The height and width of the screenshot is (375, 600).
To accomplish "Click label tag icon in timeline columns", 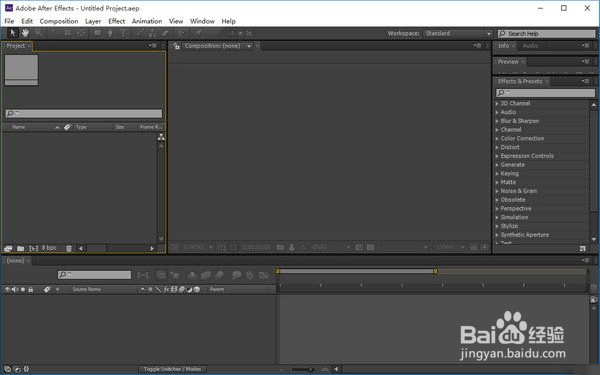I will click(47, 289).
